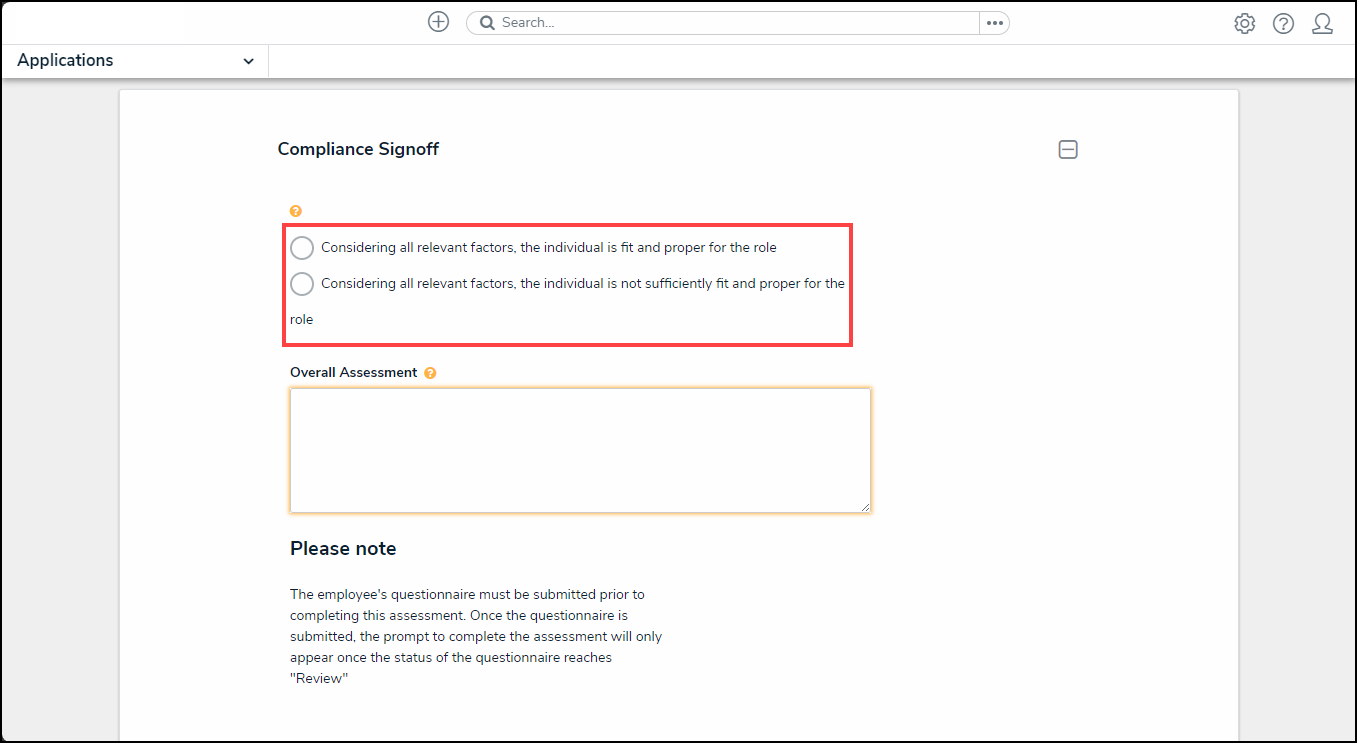Open the user profile icon
Screen dimensions: 1357x743
(x=1322, y=23)
